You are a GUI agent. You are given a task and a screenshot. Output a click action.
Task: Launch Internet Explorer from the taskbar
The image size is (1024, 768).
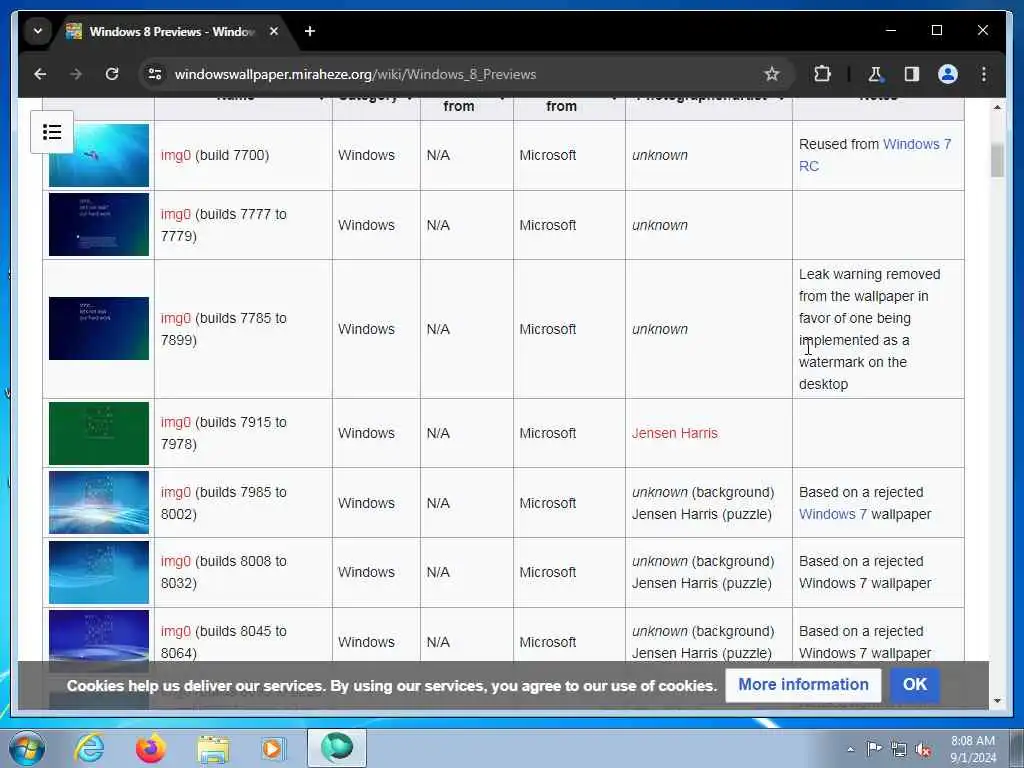pos(89,748)
